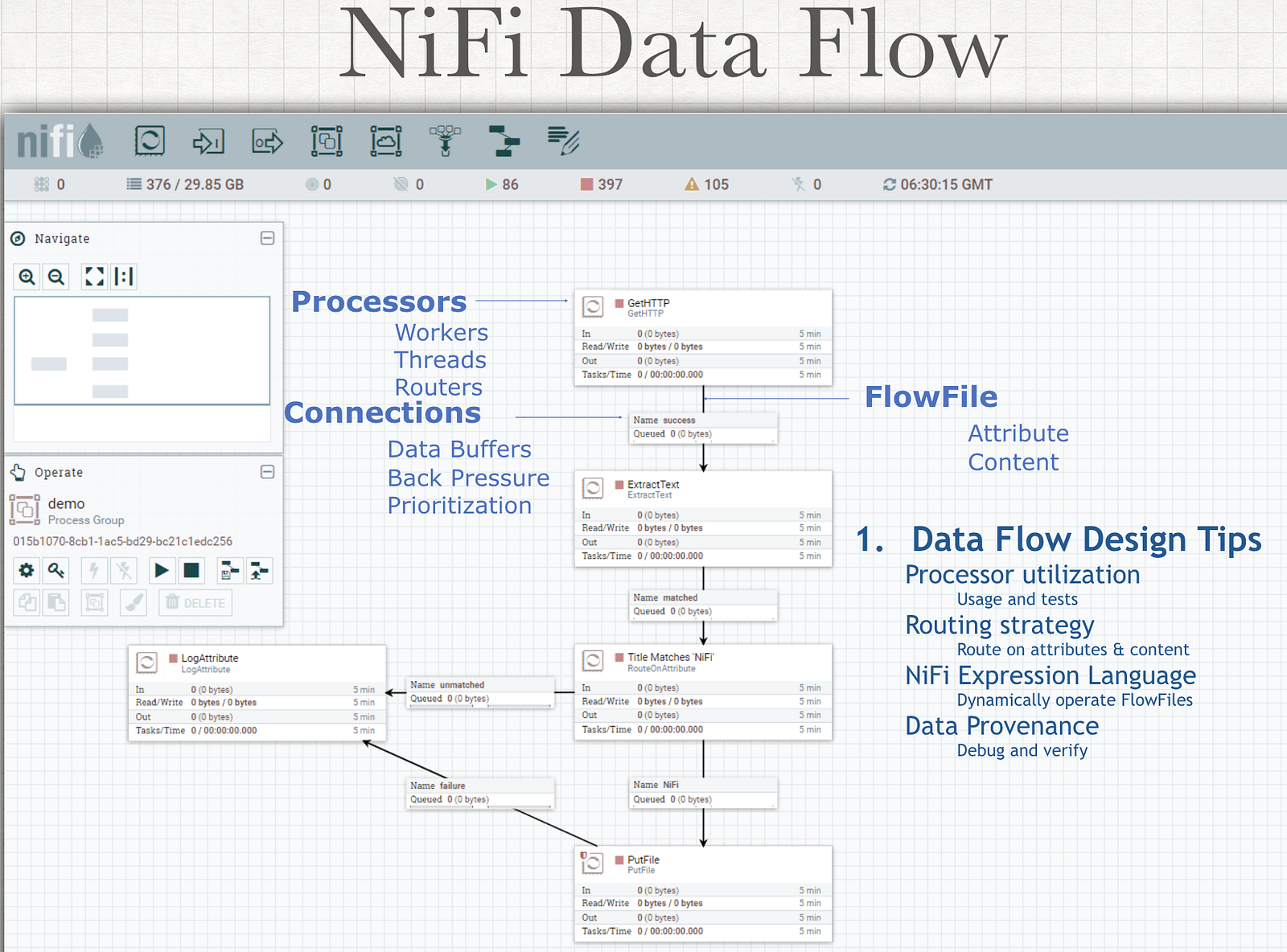Open configuration gear in Operate panel
Image resolution: width=1287 pixels, height=952 pixels.
[x=27, y=570]
